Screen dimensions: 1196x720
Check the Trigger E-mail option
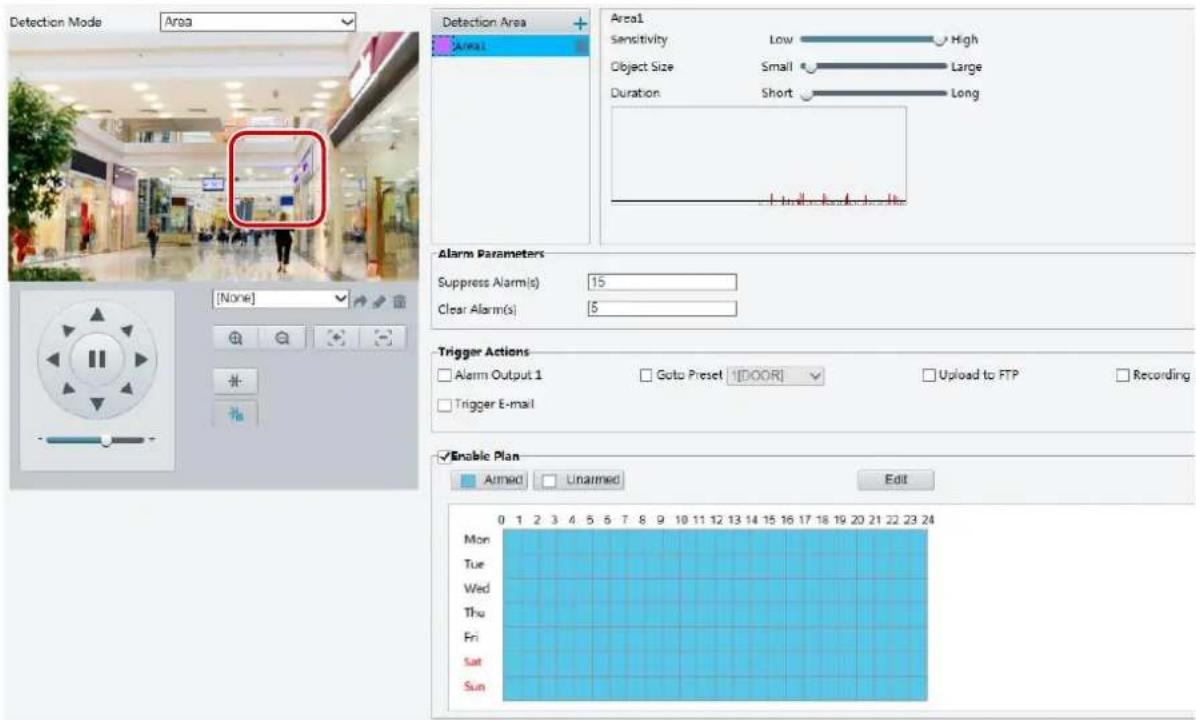pos(445,405)
